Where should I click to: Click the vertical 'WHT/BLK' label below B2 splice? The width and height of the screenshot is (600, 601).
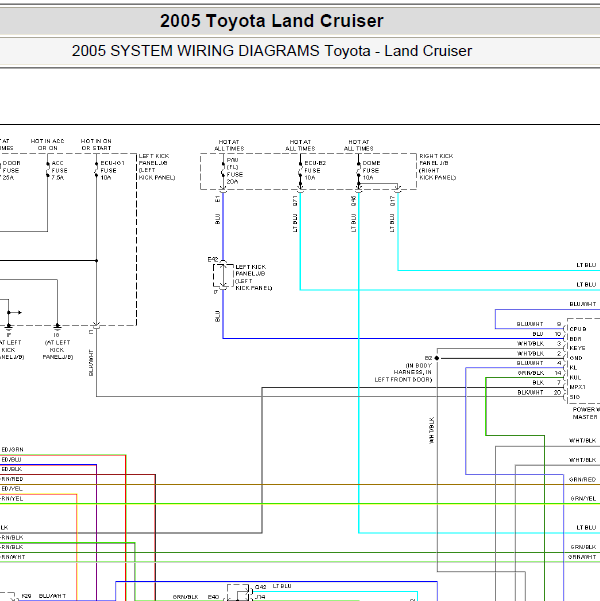[x=432, y=430]
